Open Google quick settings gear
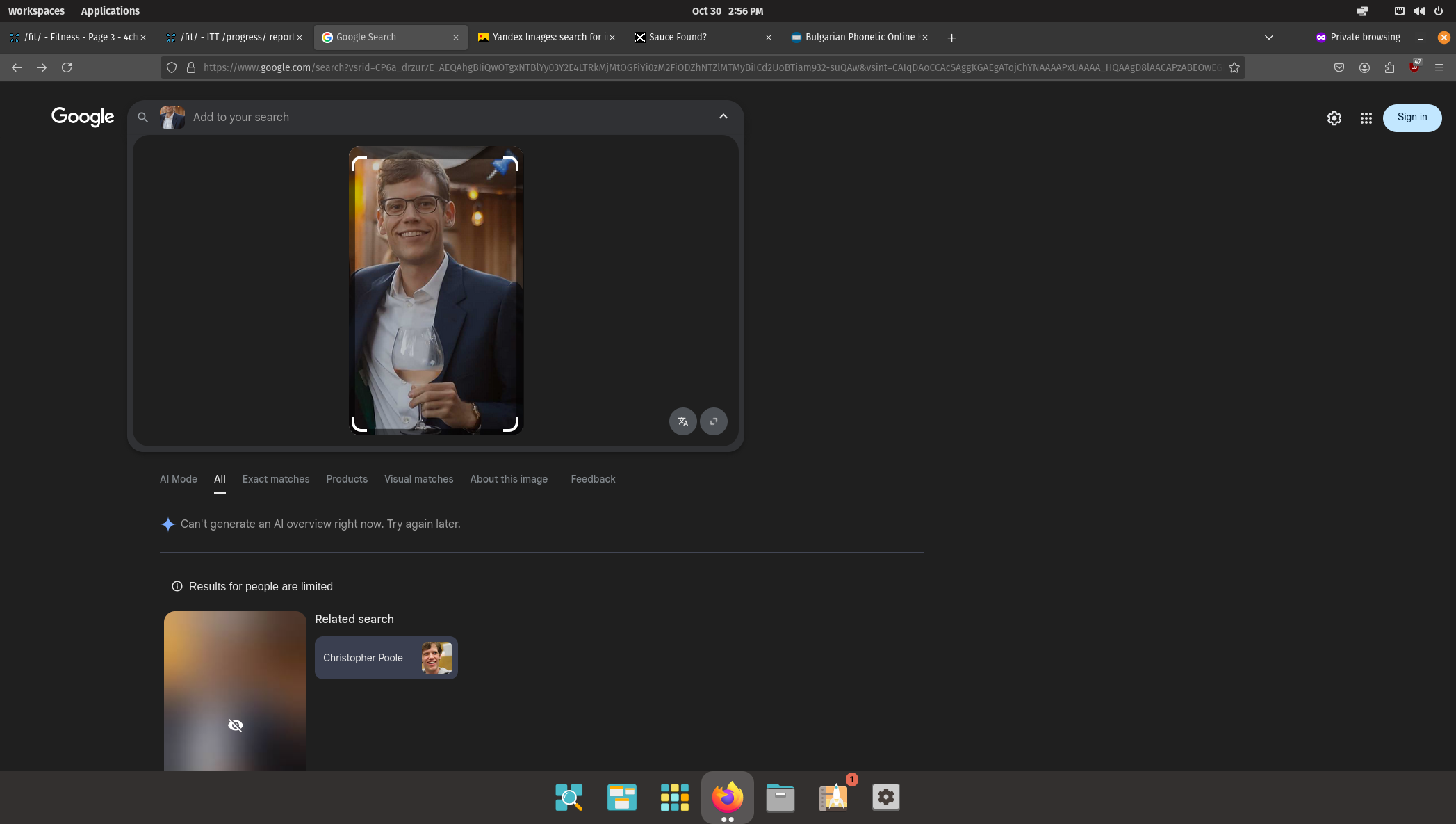 coord(1334,118)
